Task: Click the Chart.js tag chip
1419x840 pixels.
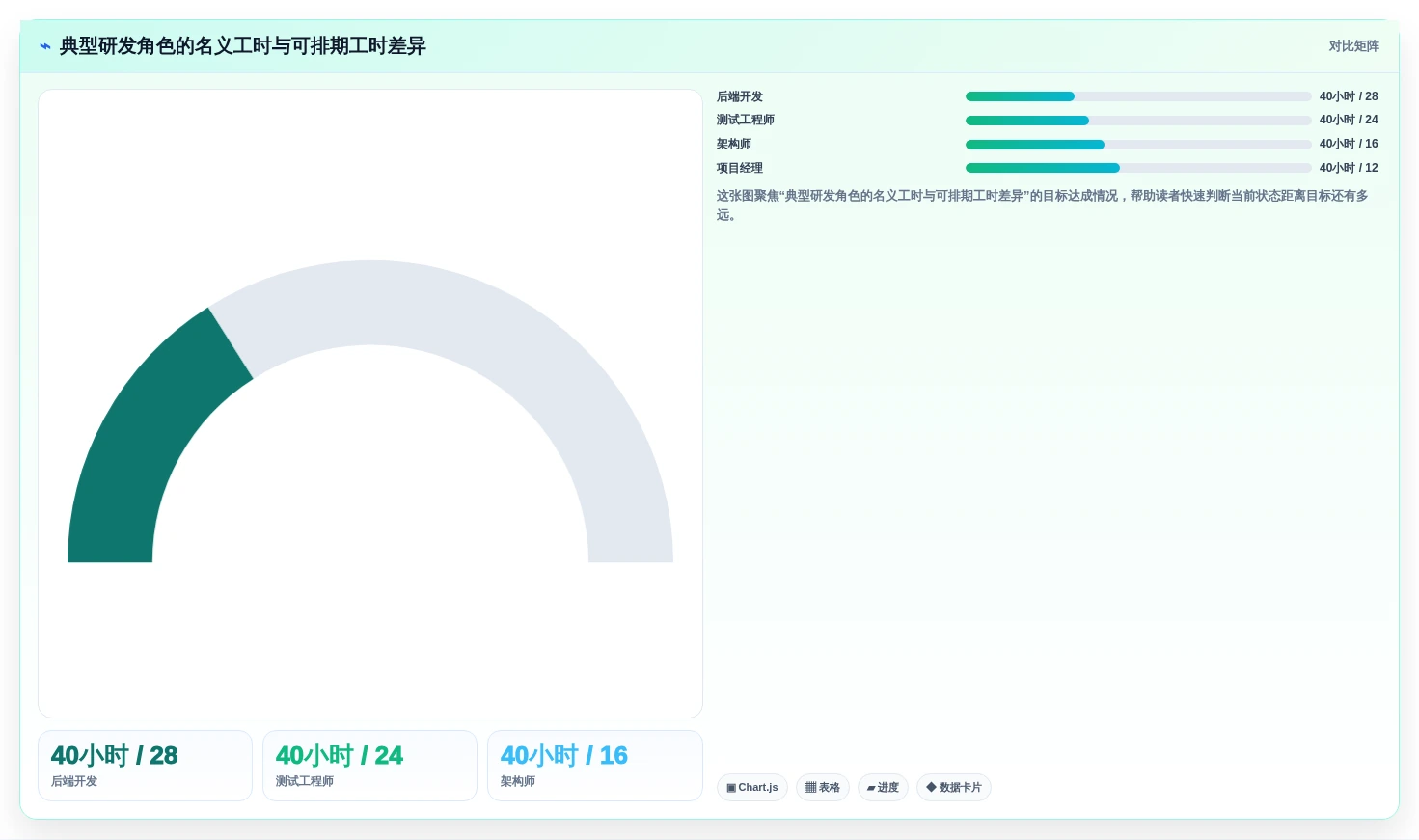Action: (x=752, y=788)
